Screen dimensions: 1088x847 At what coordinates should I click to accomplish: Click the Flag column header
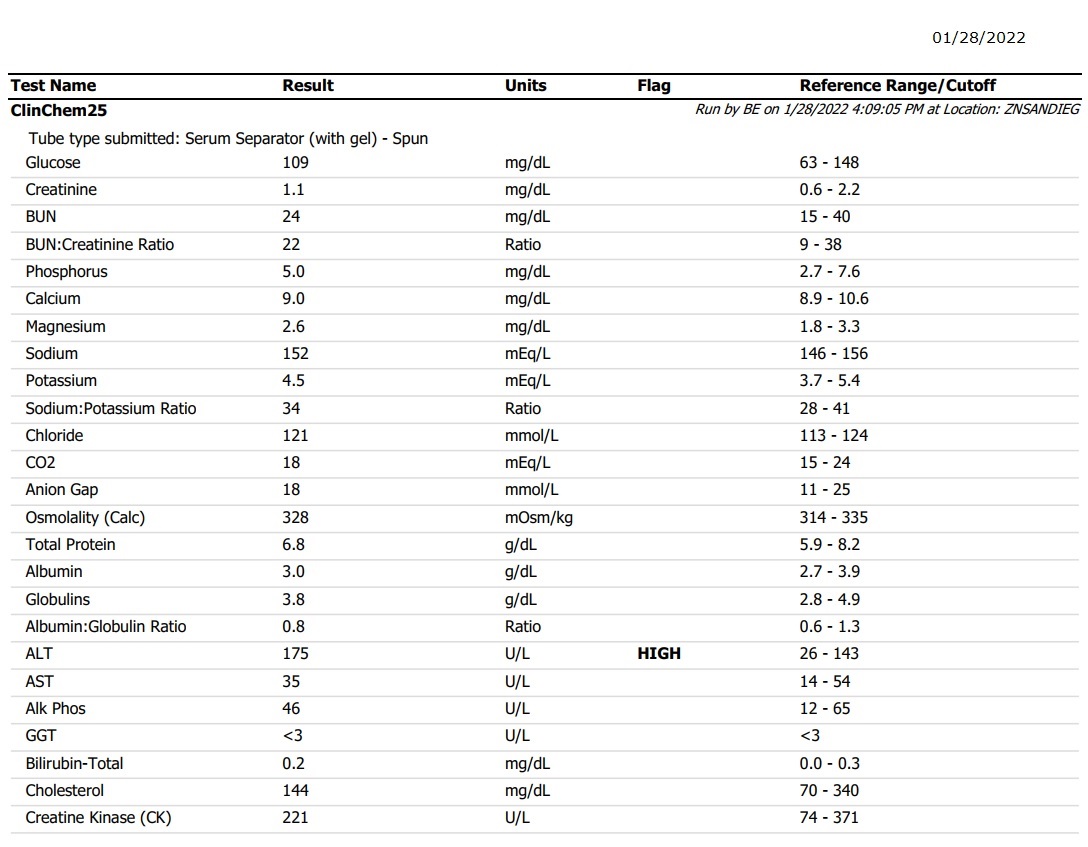(653, 86)
